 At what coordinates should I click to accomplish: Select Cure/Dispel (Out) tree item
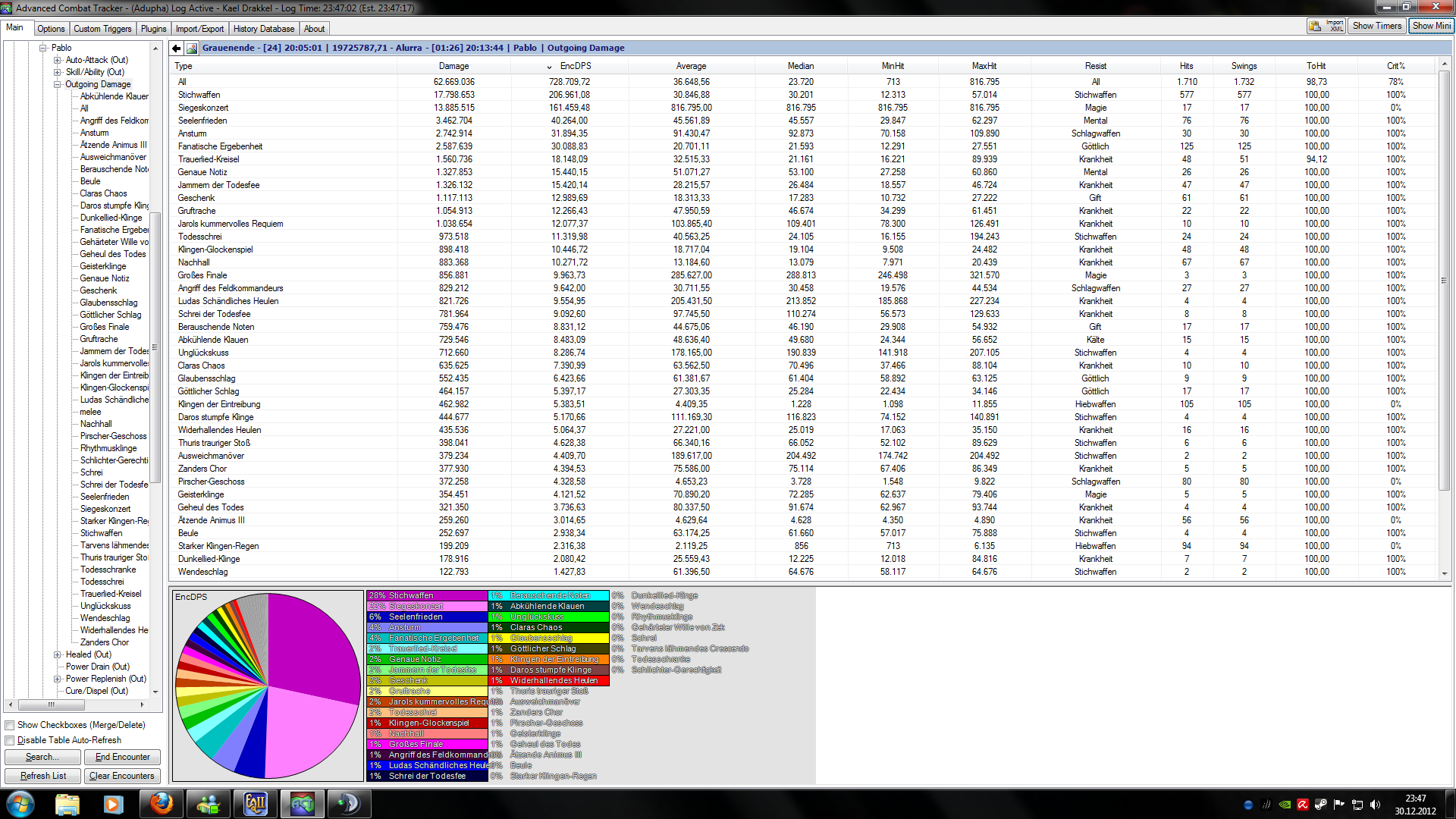(96, 691)
